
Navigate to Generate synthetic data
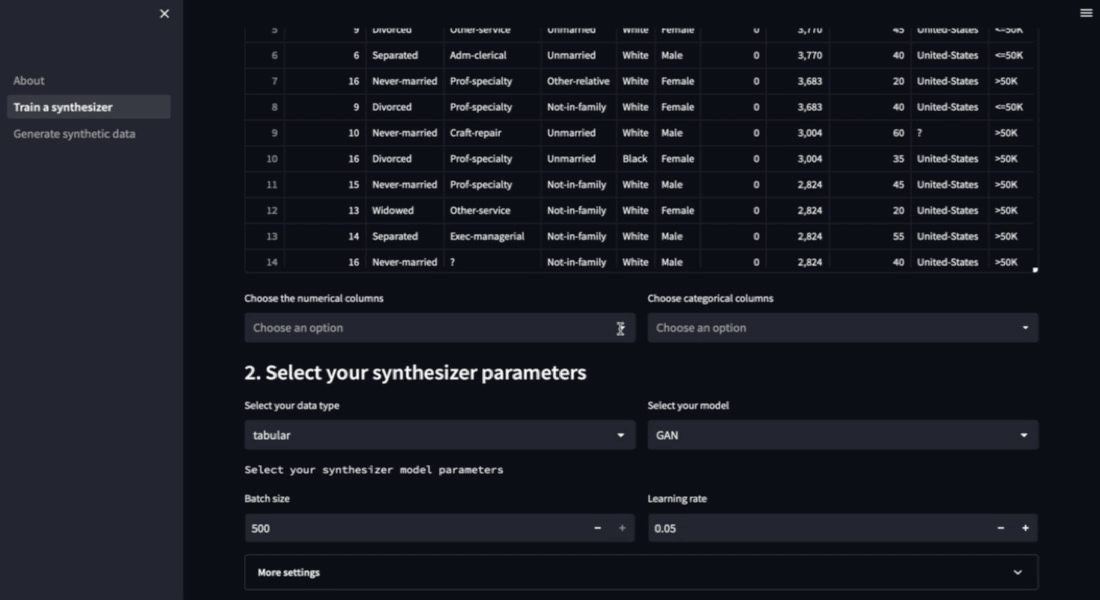point(74,134)
